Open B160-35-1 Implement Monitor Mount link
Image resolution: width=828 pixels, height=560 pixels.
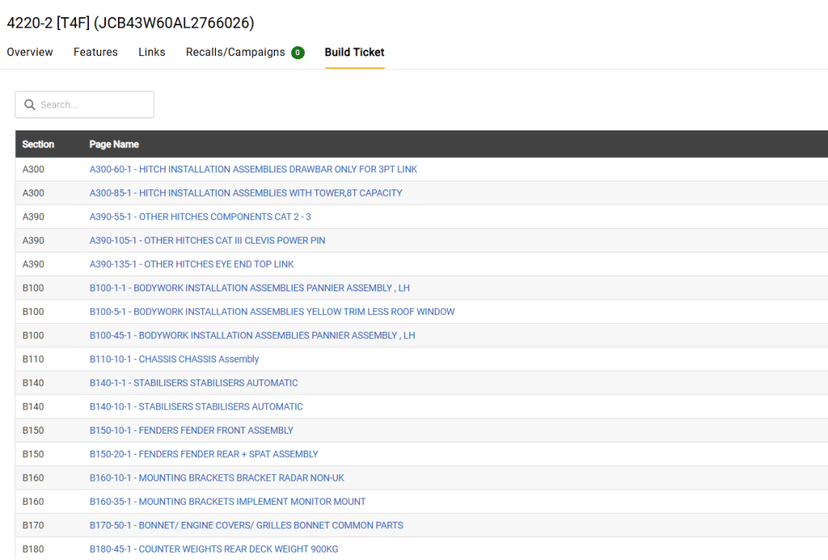(x=227, y=502)
